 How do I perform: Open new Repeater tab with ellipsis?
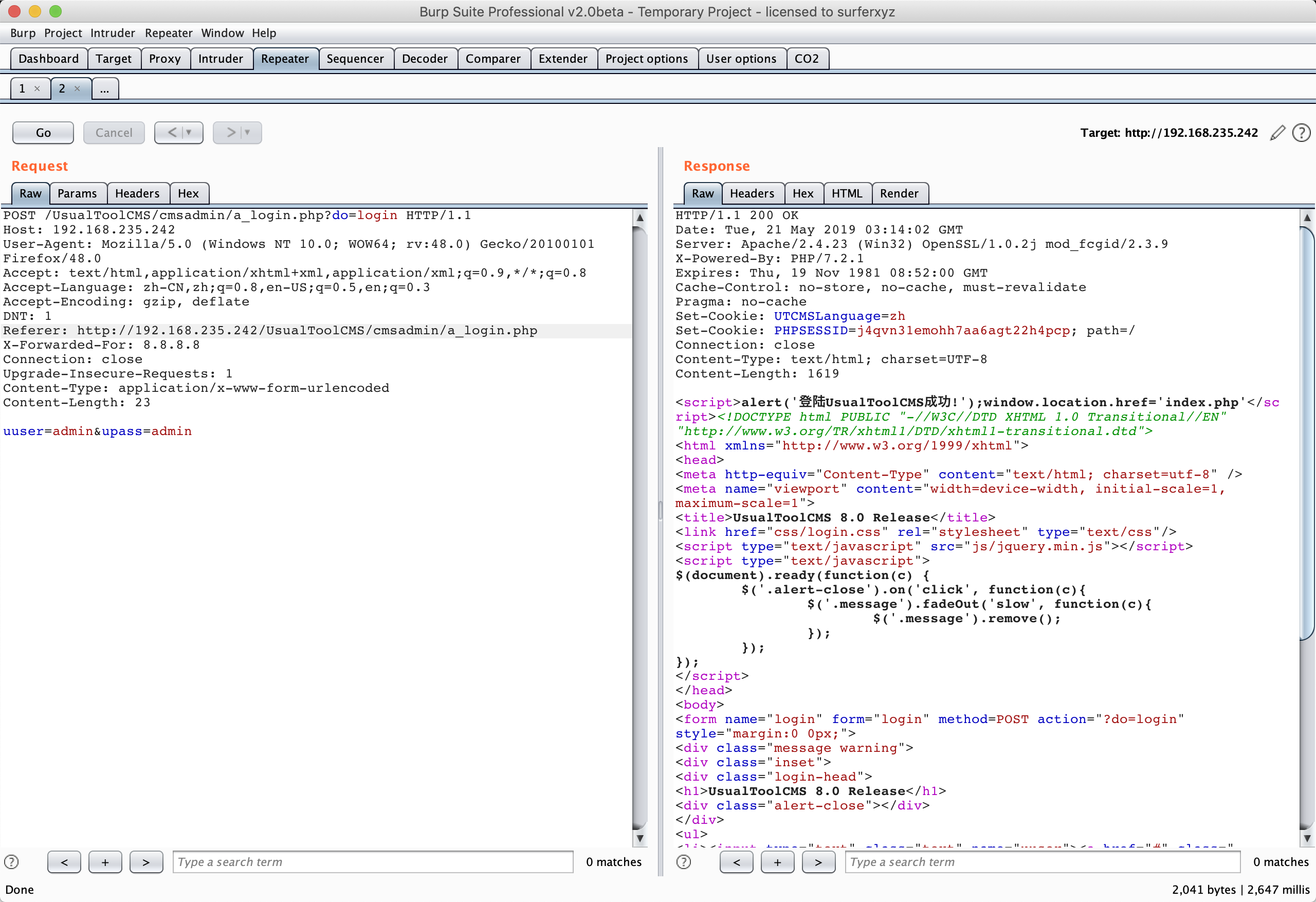[x=105, y=88]
